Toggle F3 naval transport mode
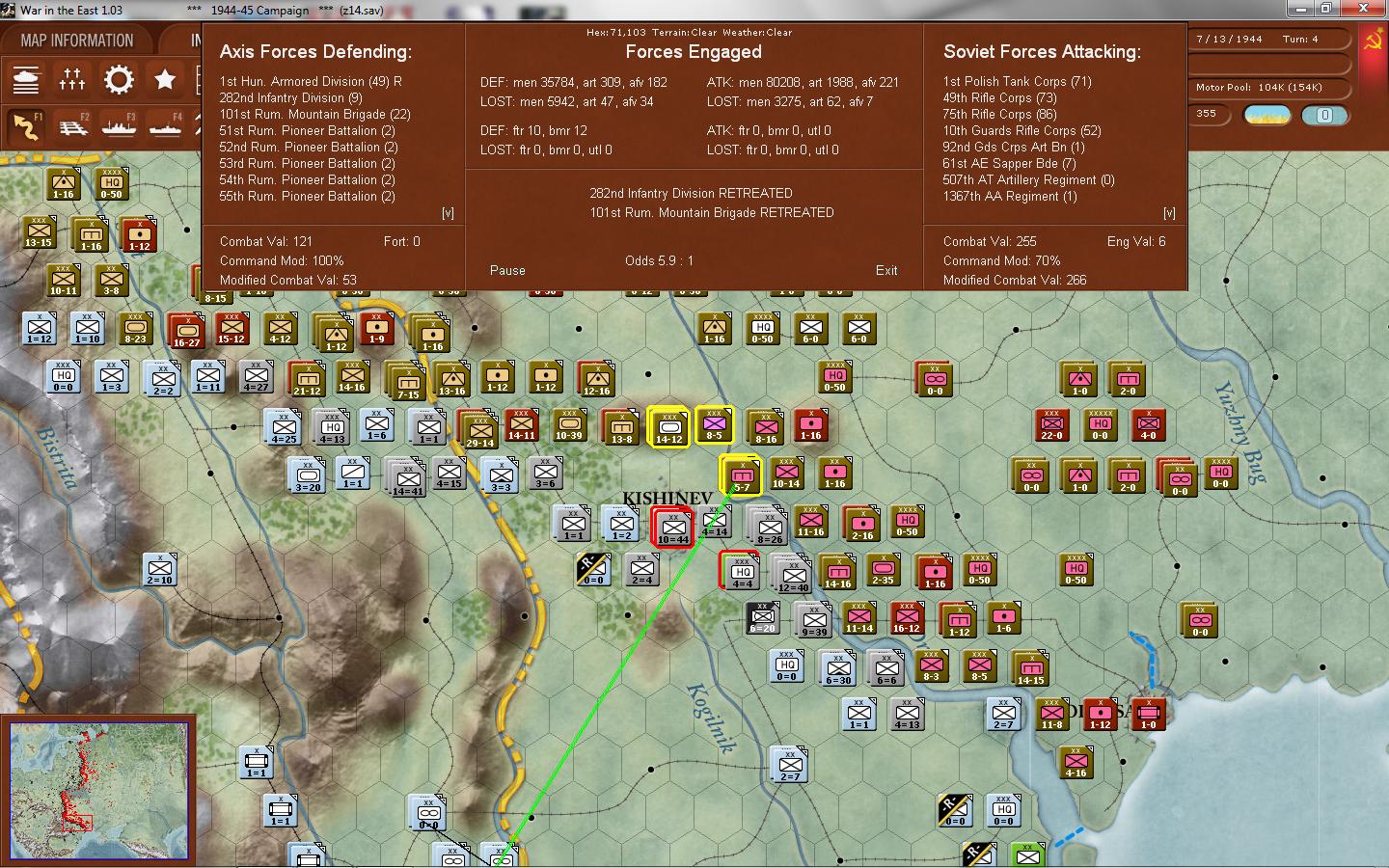1389x868 pixels. tap(119, 126)
